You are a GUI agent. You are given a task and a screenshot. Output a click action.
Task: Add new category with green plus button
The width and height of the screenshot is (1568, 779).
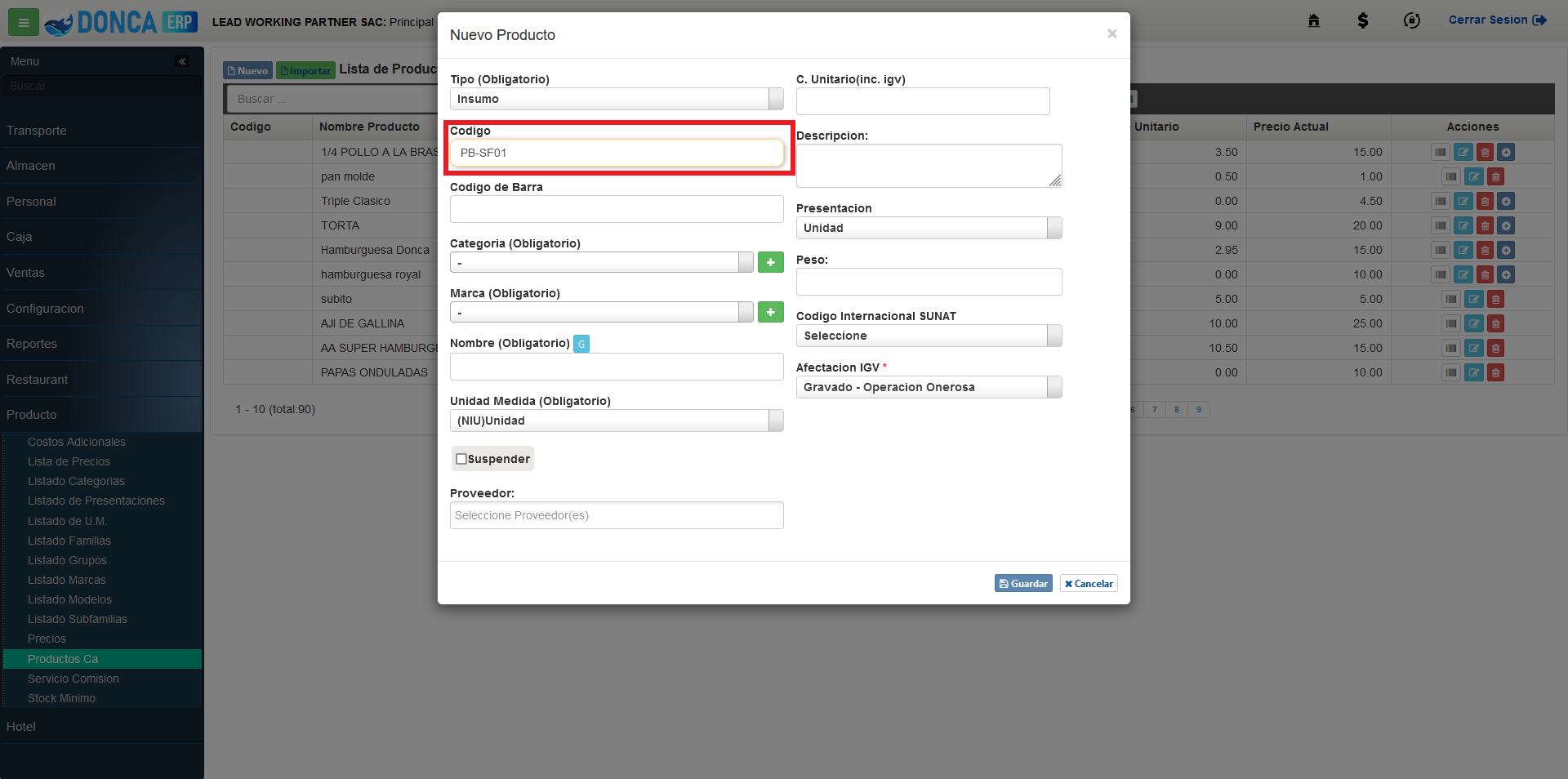(770, 262)
